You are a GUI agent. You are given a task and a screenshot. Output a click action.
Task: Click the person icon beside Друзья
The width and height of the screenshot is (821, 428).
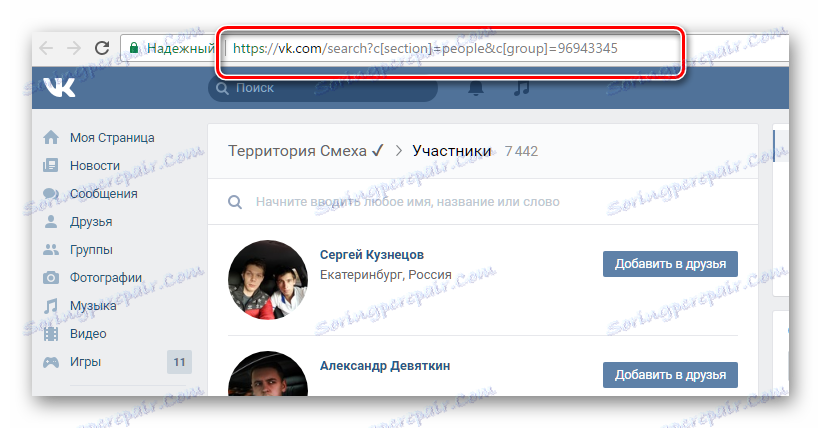tap(51, 222)
